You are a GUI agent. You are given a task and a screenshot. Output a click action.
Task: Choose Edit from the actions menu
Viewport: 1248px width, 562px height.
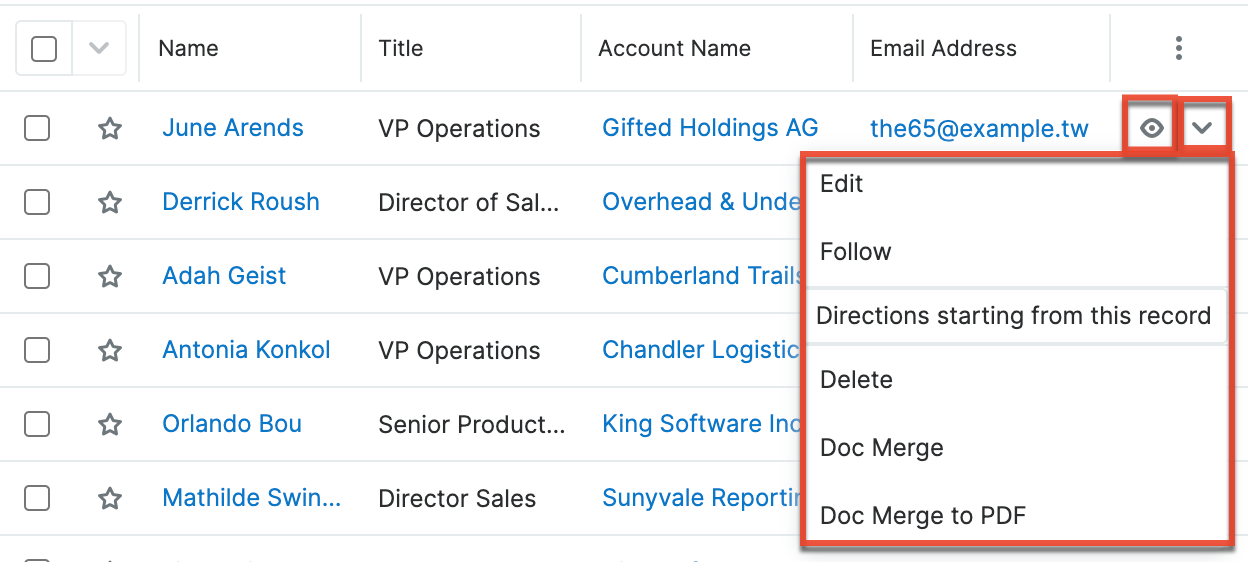tap(842, 184)
